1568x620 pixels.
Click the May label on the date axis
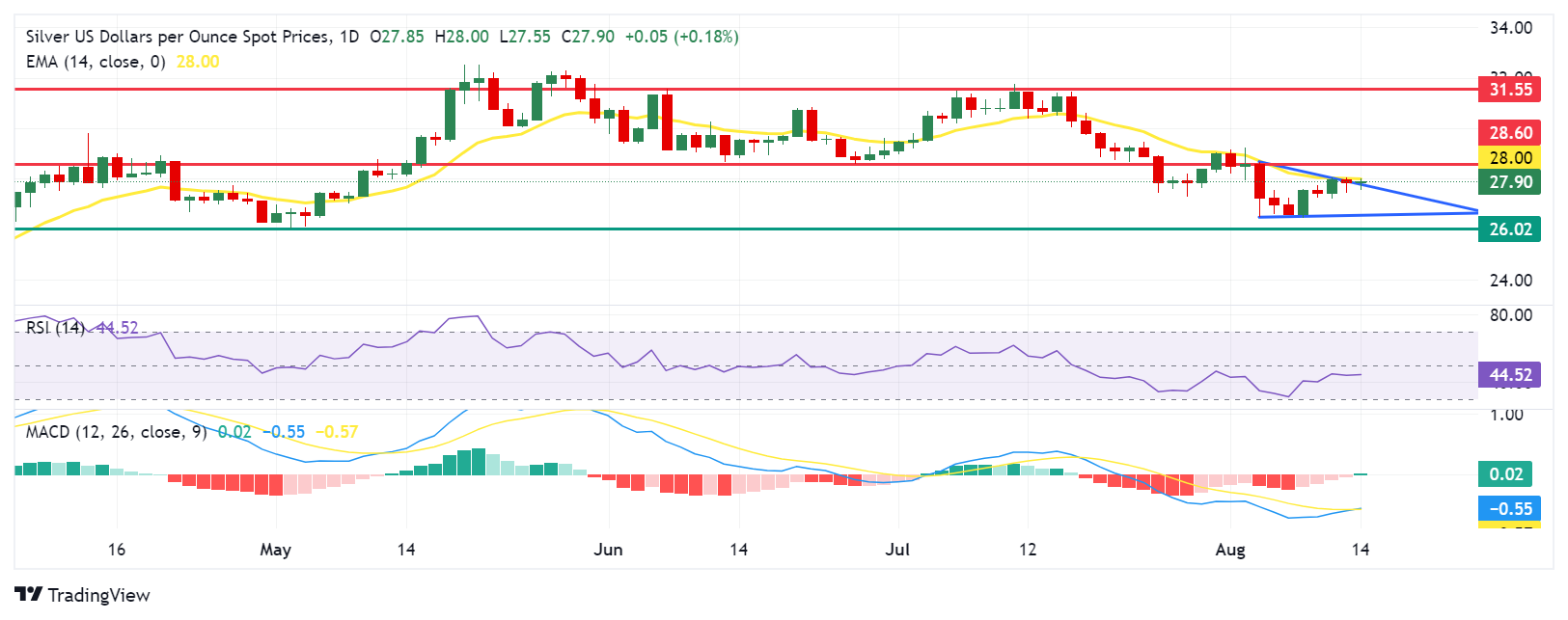[275, 550]
